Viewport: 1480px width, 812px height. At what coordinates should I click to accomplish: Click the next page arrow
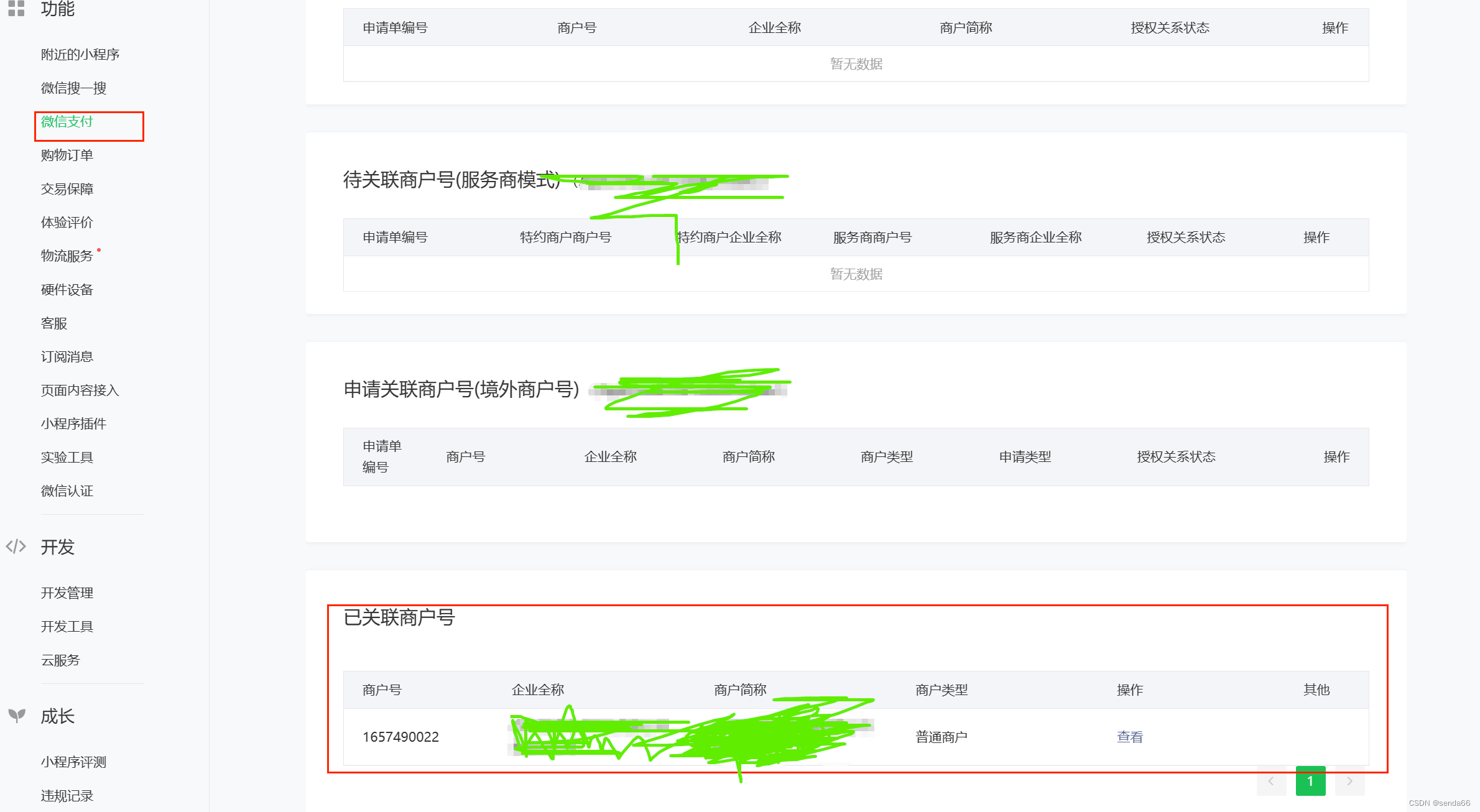(x=1350, y=782)
